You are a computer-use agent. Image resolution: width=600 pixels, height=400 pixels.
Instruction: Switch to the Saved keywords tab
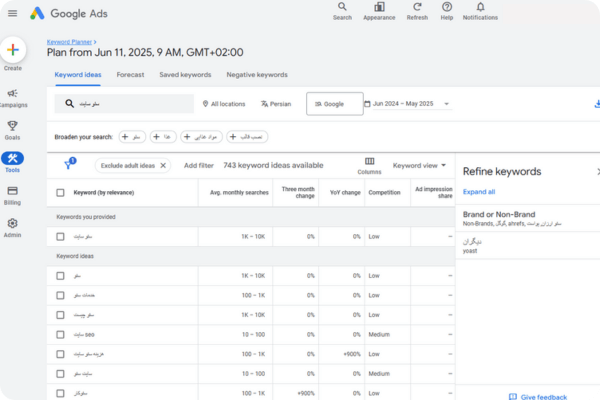tap(185, 75)
